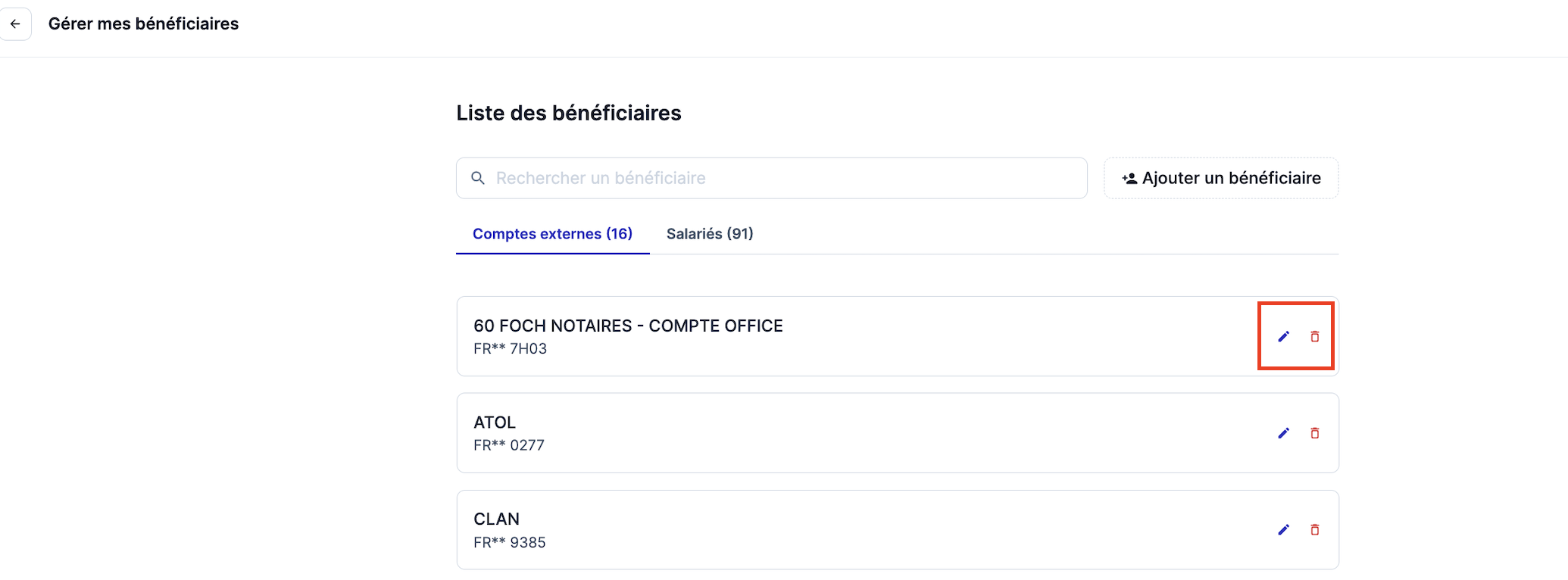Click the back arrow button

[x=15, y=23]
